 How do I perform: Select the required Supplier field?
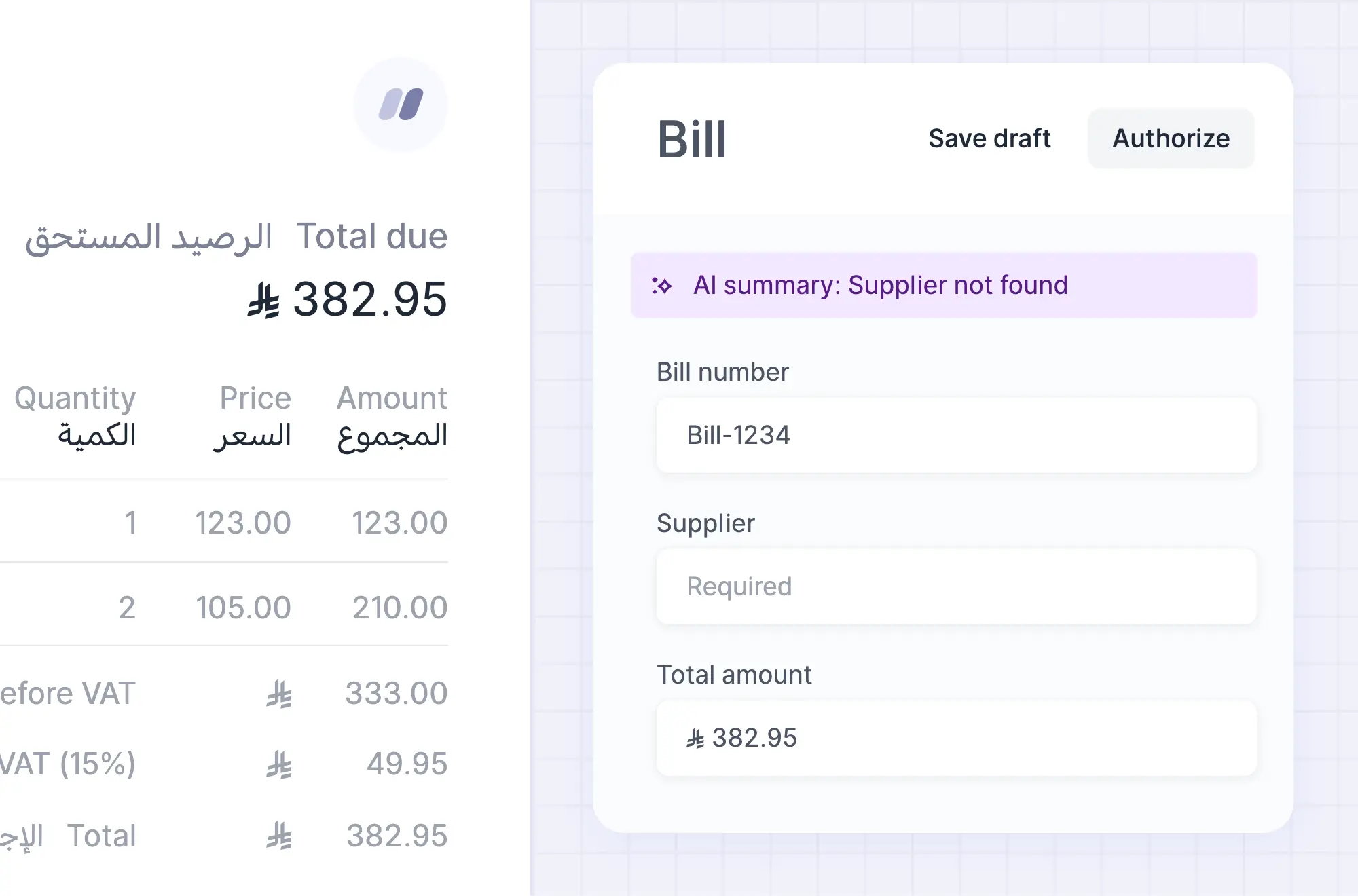[x=957, y=586]
